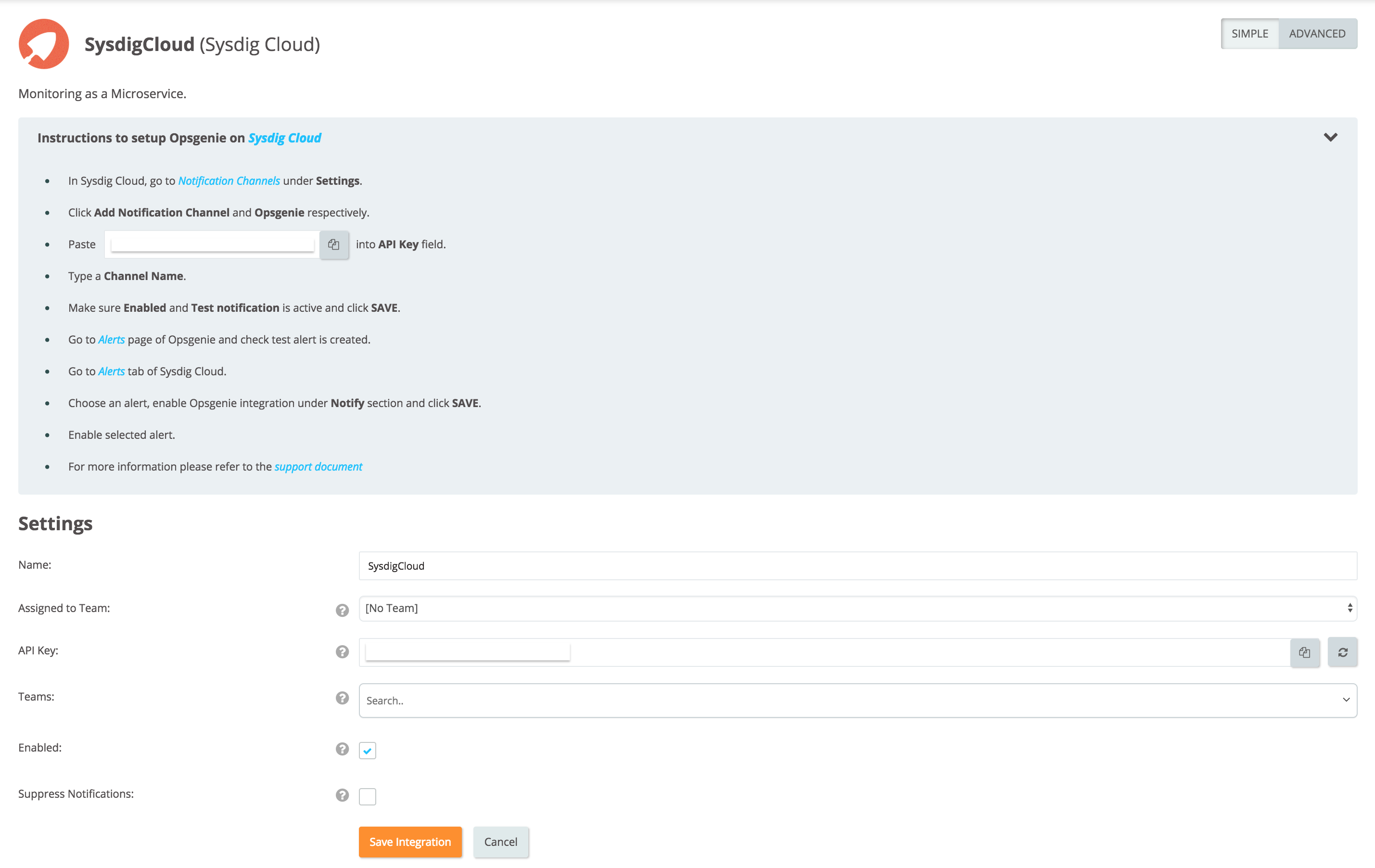
Task: Switch to the ADVANCED view tab
Action: (1317, 34)
